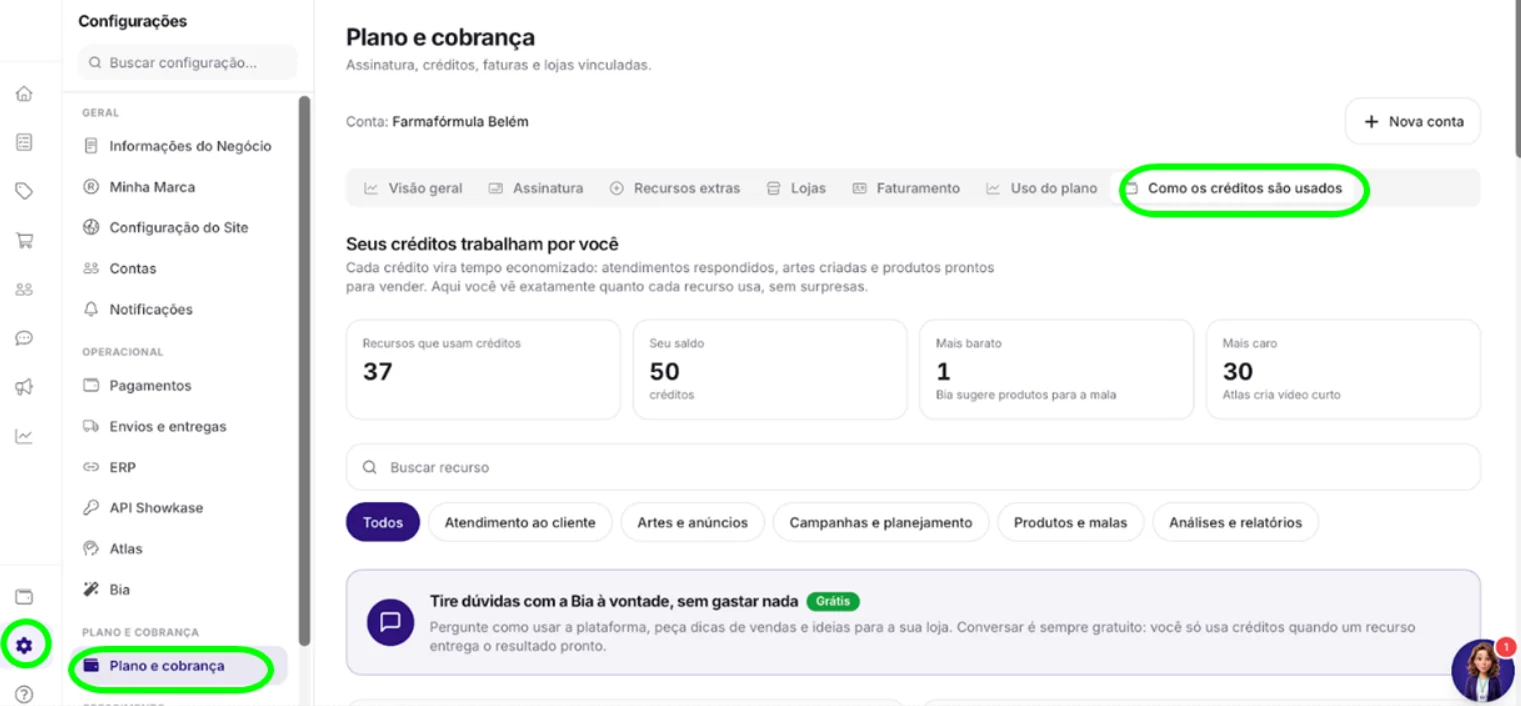The width and height of the screenshot is (1521, 706).
Task: Click the window icon above the settings gear
Action: [x=24, y=597]
